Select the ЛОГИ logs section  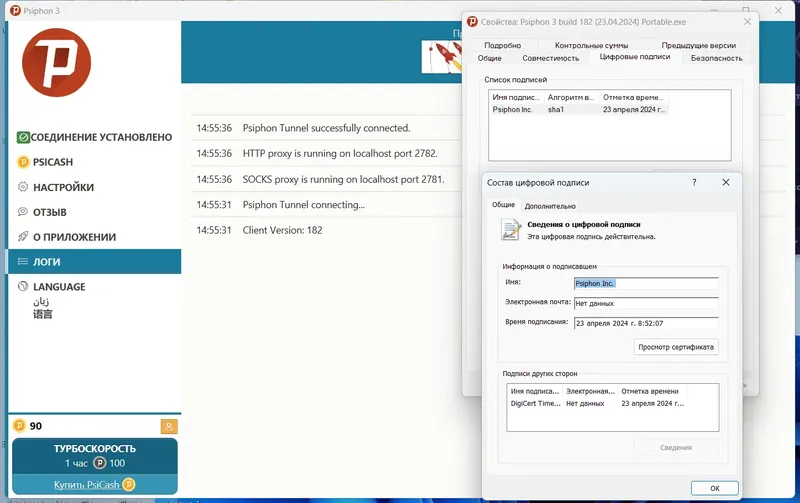pos(95,262)
